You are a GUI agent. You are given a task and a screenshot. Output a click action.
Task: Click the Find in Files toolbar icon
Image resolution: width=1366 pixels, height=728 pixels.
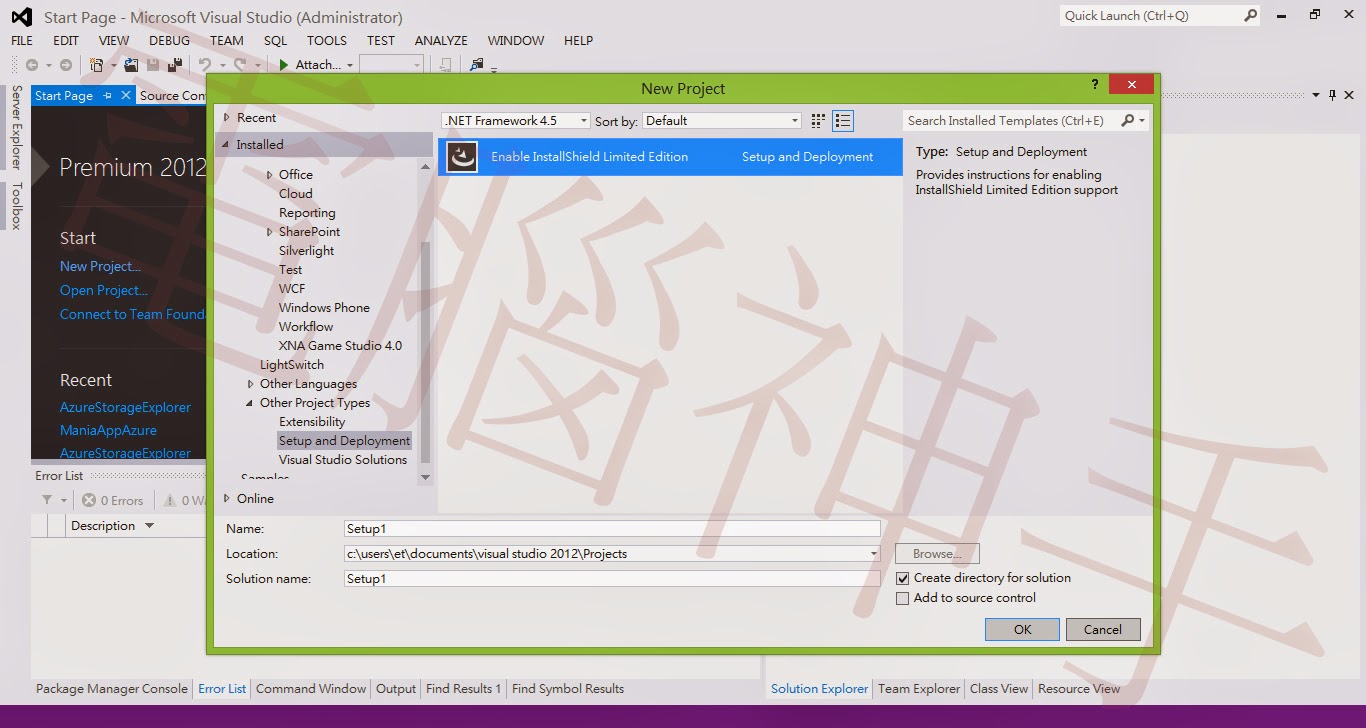click(x=476, y=65)
